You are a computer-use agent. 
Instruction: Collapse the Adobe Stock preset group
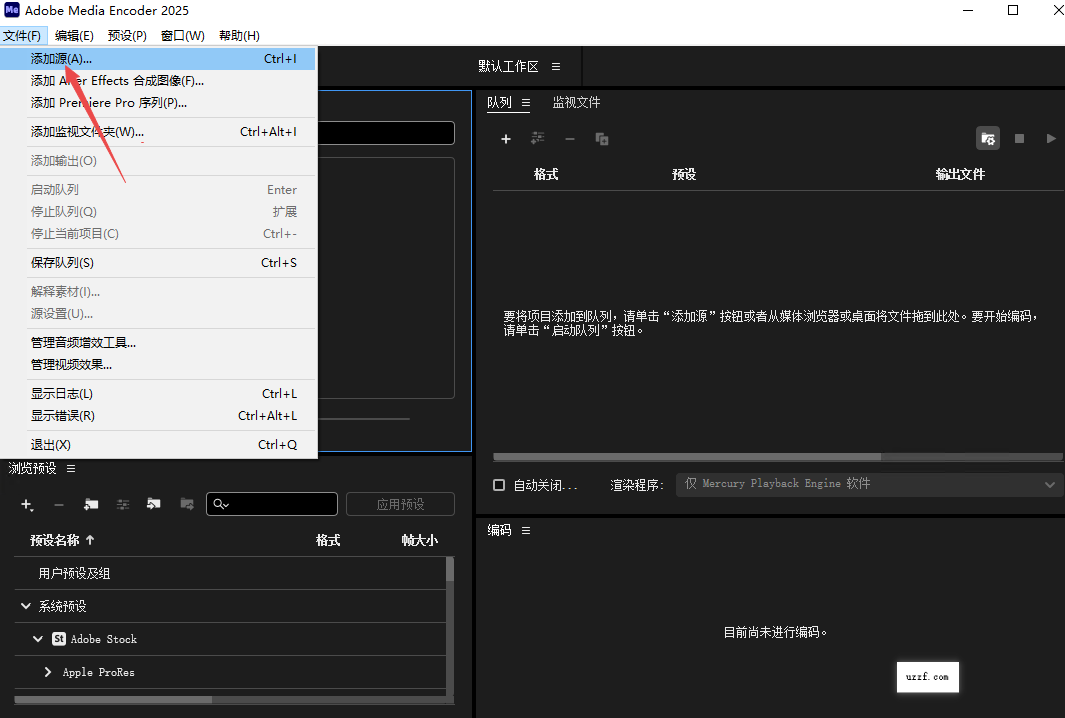(x=38, y=639)
